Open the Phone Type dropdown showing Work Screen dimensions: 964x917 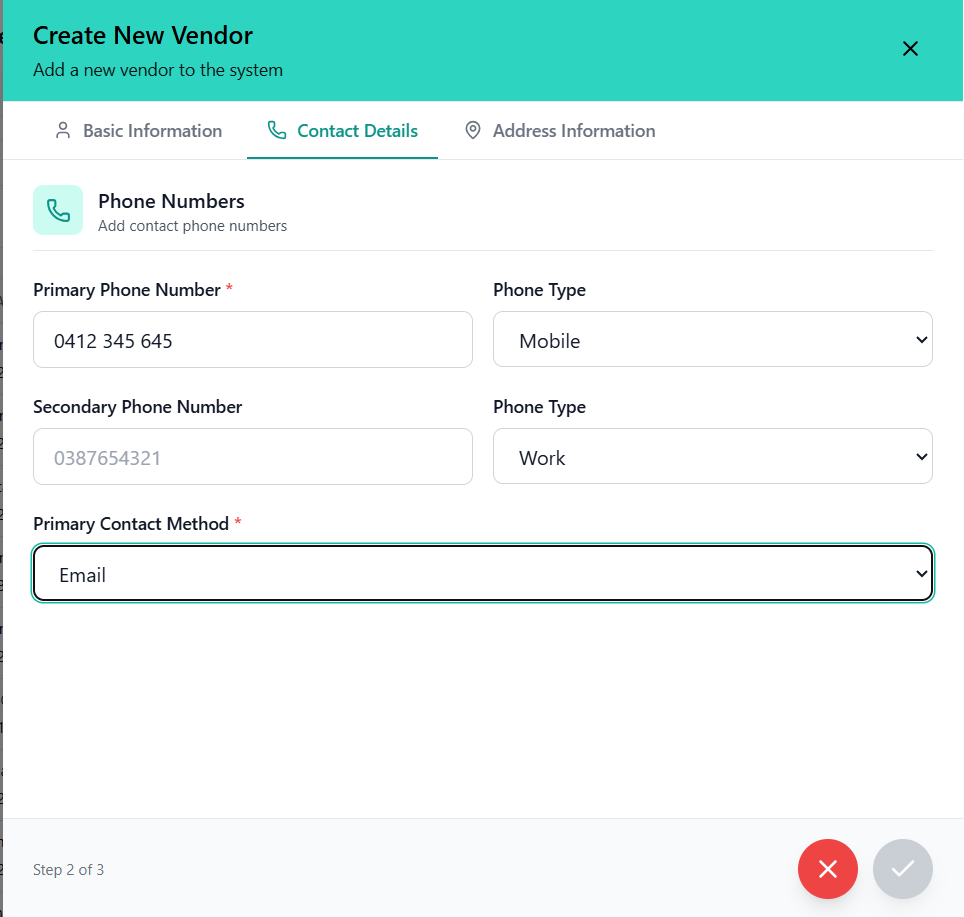(x=712, y=456)
